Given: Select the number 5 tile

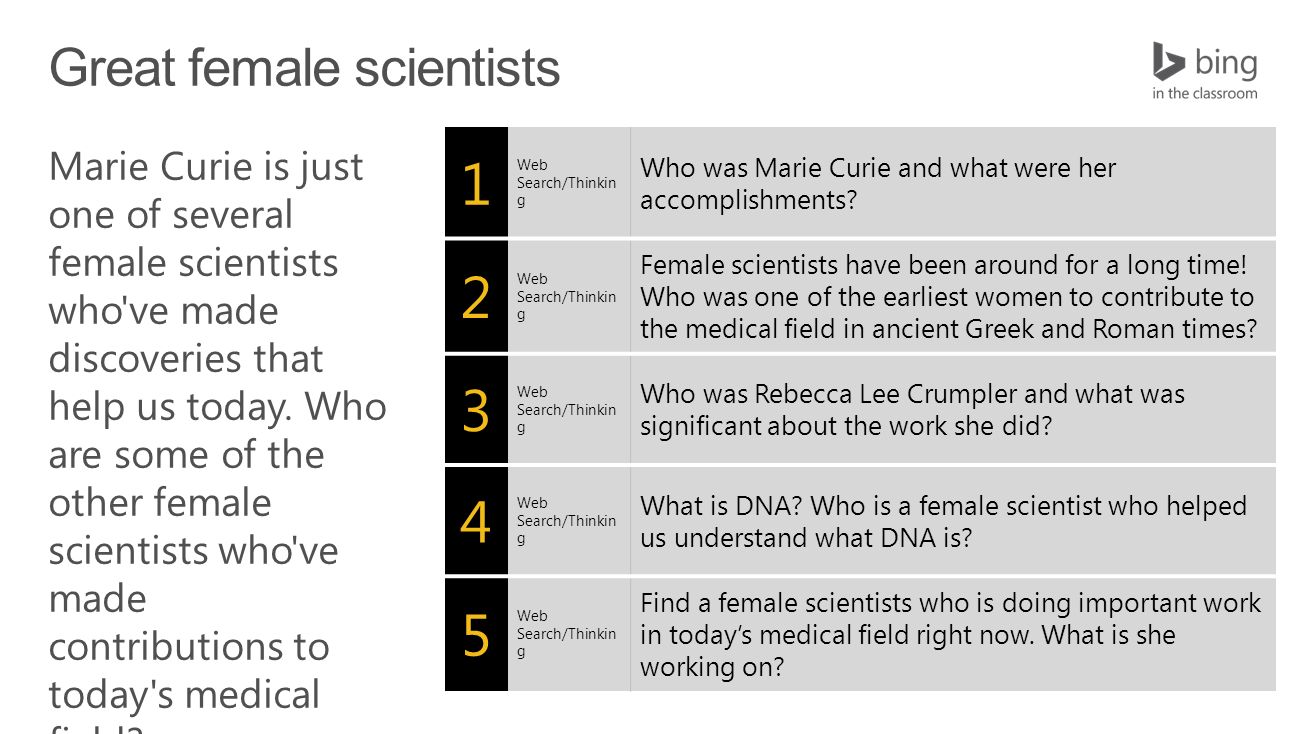Looking at the screenshot, I should (x=476, y=634).
